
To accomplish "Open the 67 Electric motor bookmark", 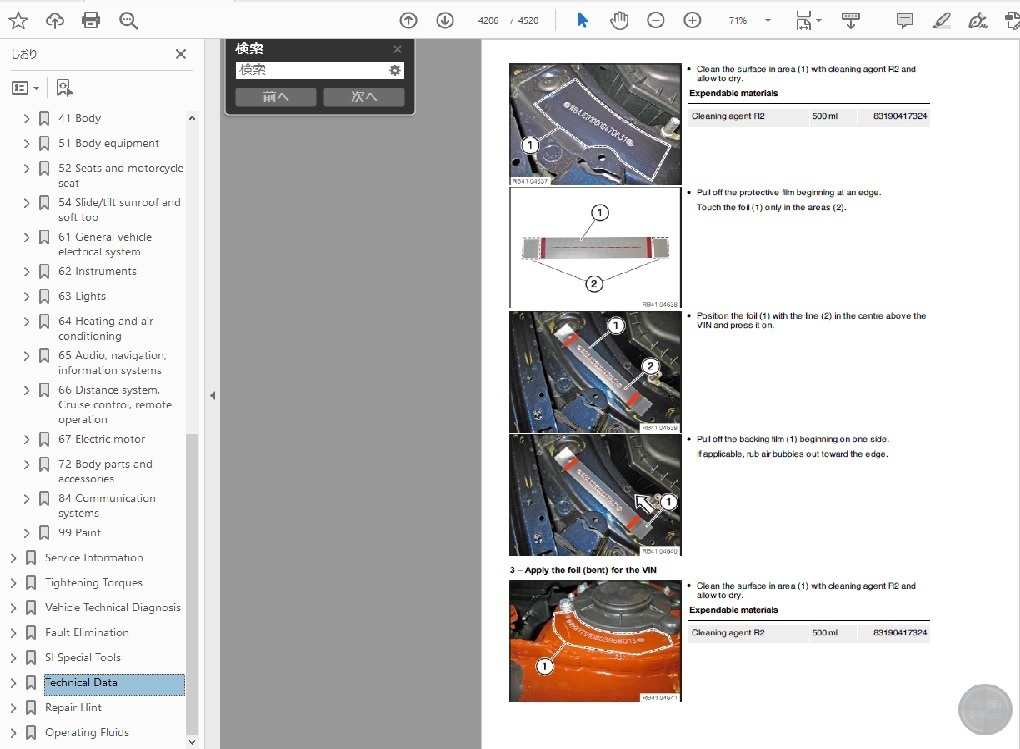I will pos(101,439).
